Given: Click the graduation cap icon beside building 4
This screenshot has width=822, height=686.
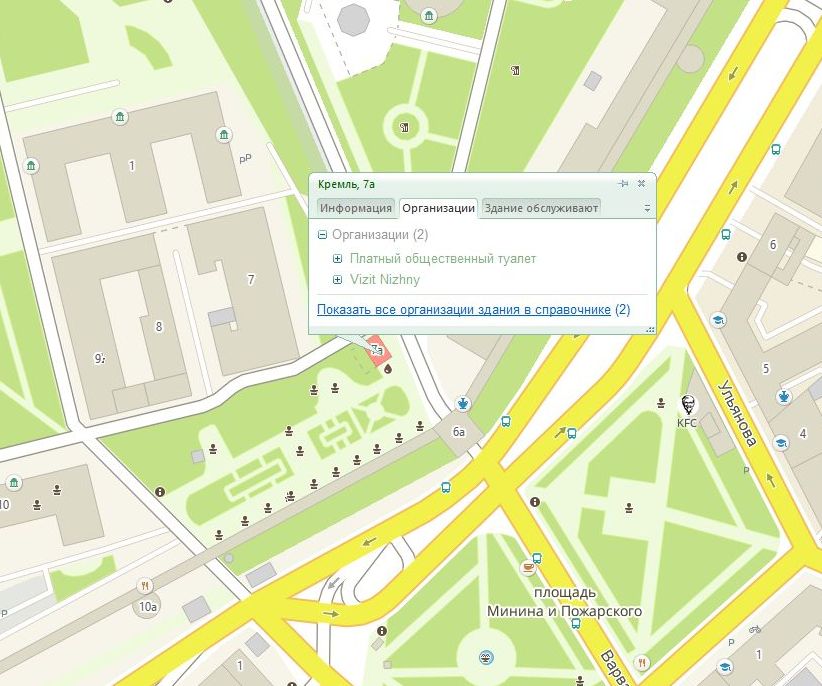Looking at the screenshot, I should pyautogui.click(x=780, y=443).
